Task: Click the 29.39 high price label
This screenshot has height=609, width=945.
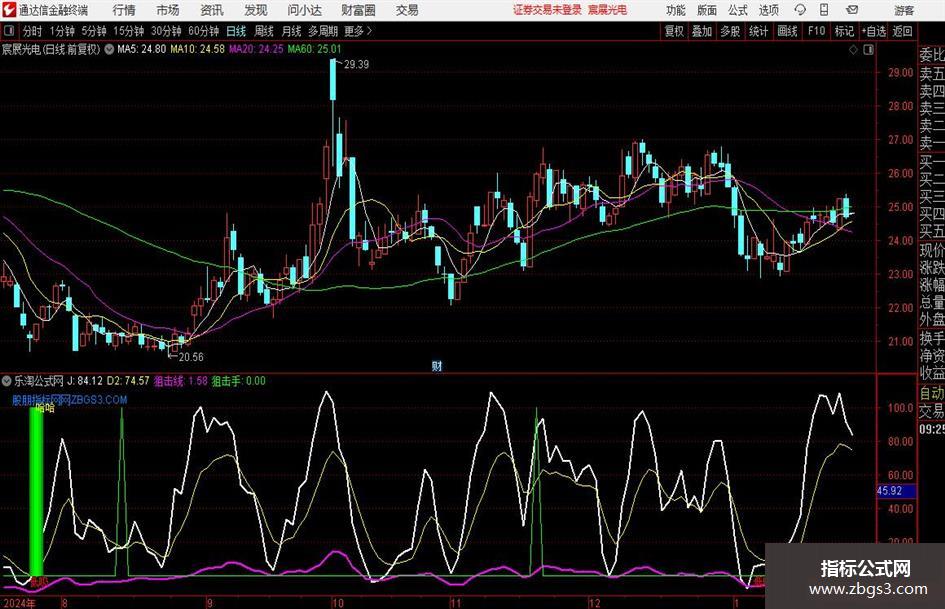Action: click(356, 64)
